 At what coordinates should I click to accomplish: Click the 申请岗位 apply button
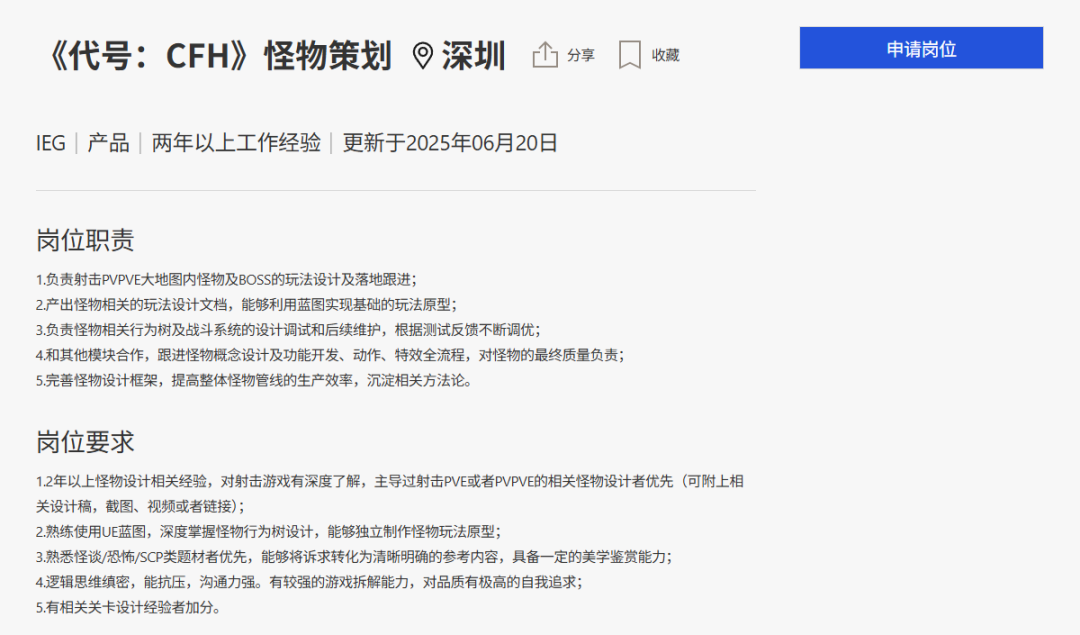click(x=920, y=47)
